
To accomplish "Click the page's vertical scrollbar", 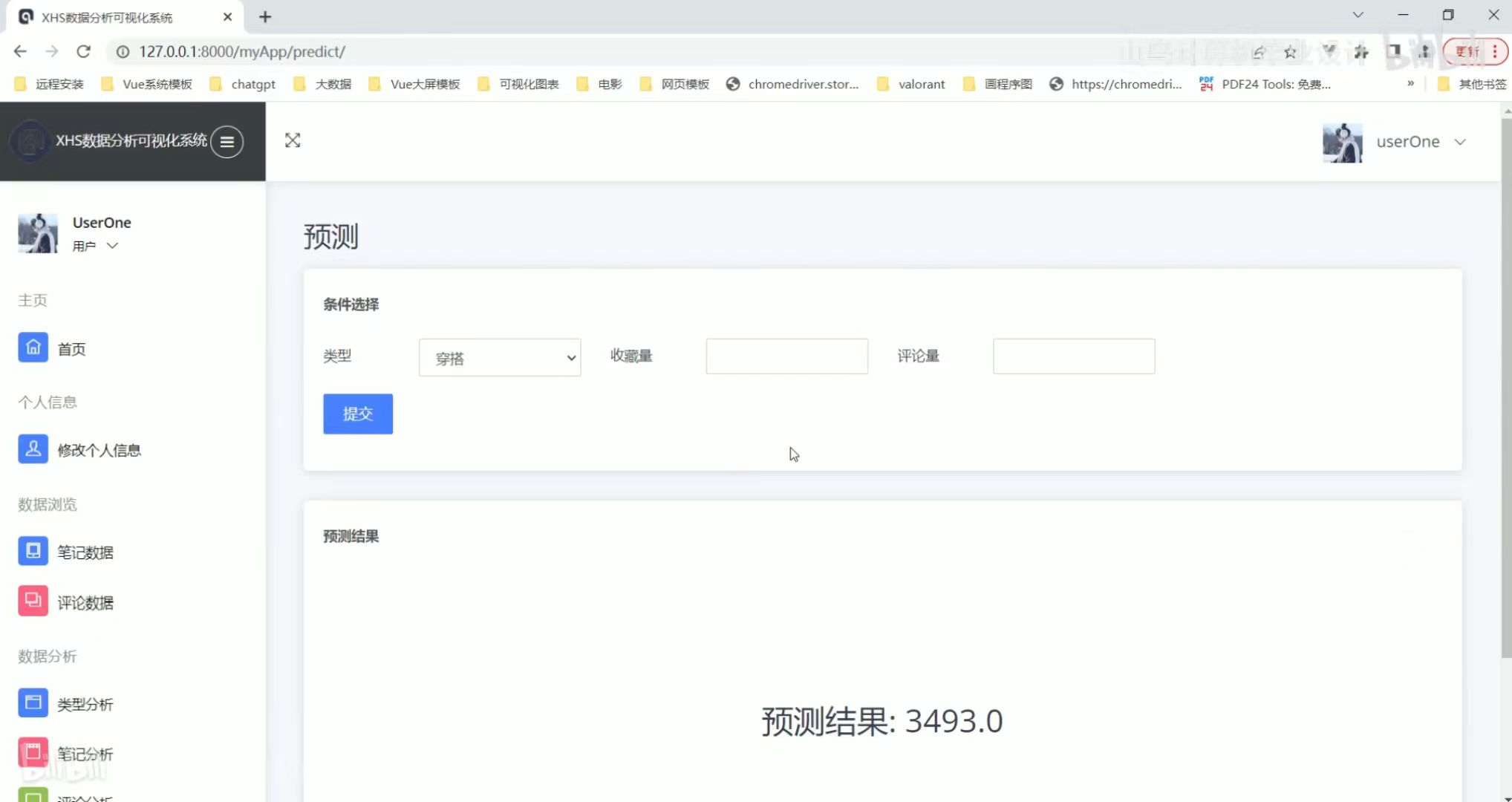I will 1506,386.
